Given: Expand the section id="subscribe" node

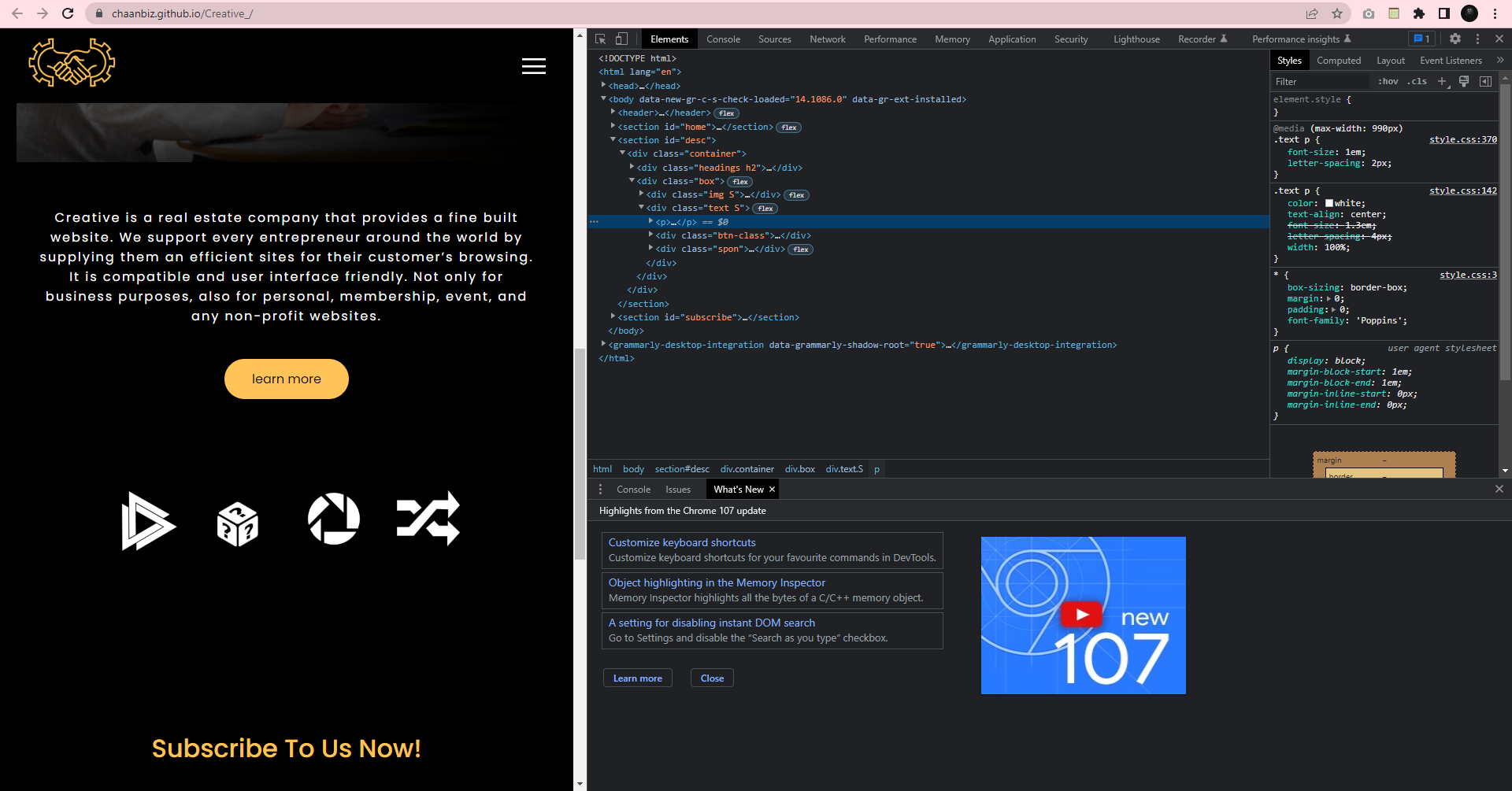Looking at the screenshot, I should [x=613, y=317].
